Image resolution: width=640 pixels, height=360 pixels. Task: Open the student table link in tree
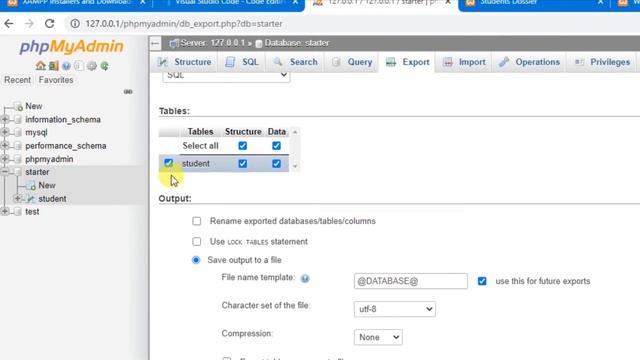tap(52, 199)
